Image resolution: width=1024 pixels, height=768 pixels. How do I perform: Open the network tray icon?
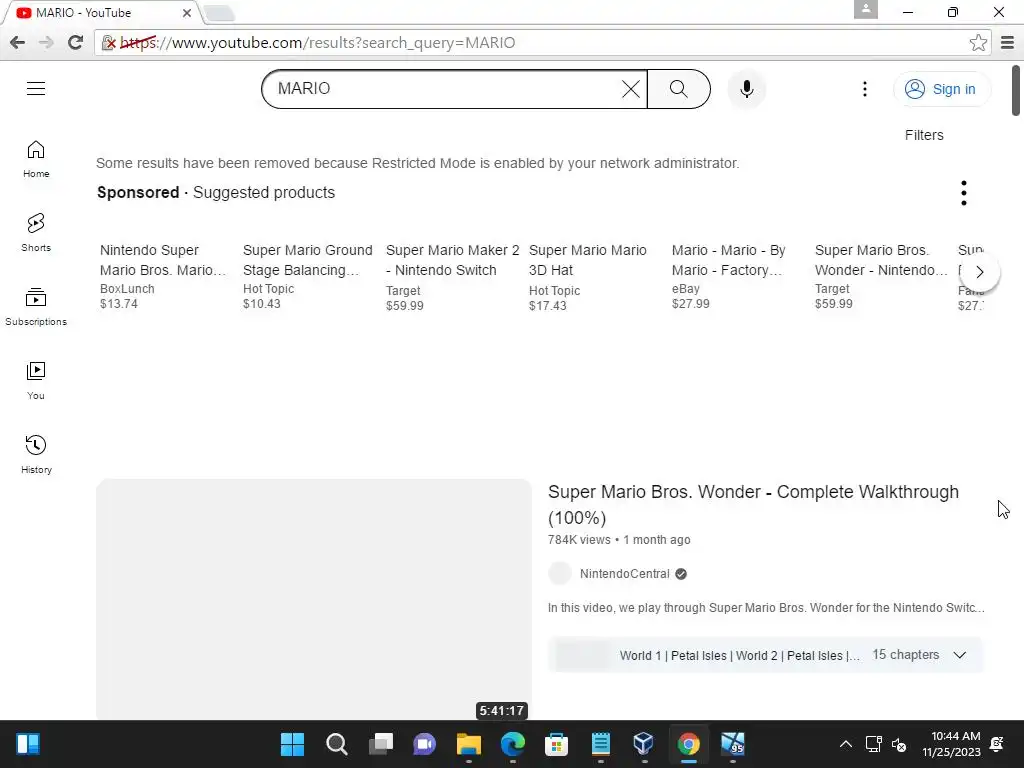(873, 744)
